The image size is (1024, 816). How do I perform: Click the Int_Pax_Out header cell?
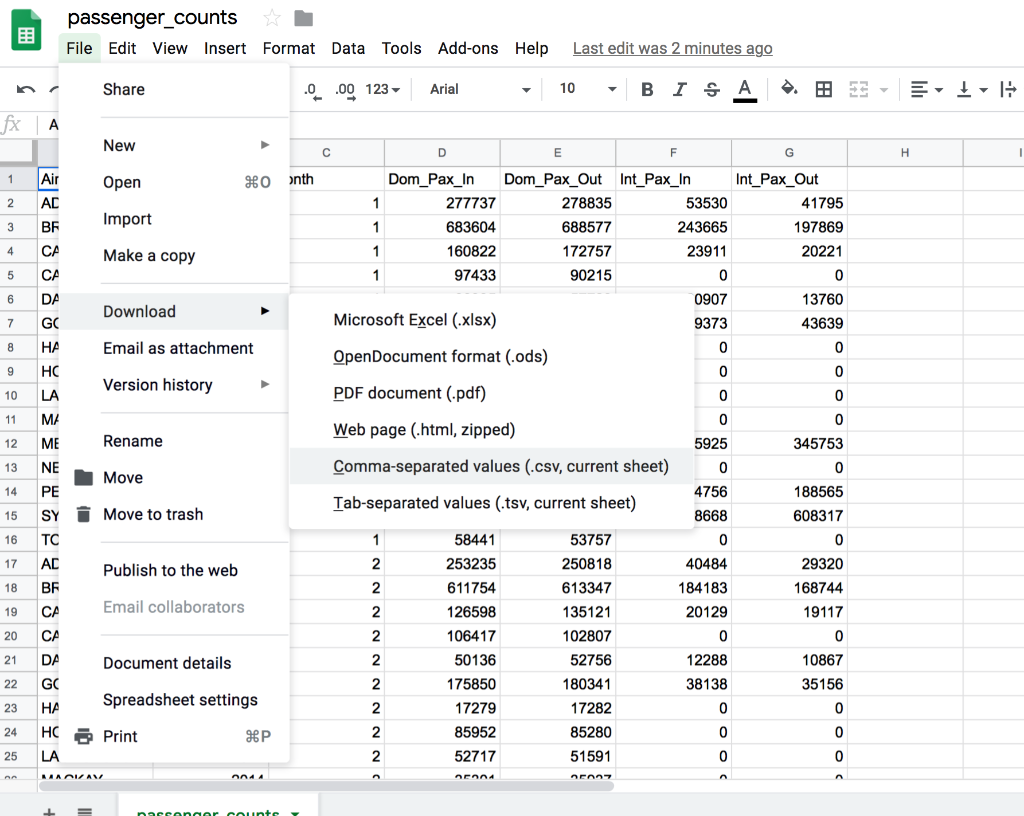(x=789, y=179)
